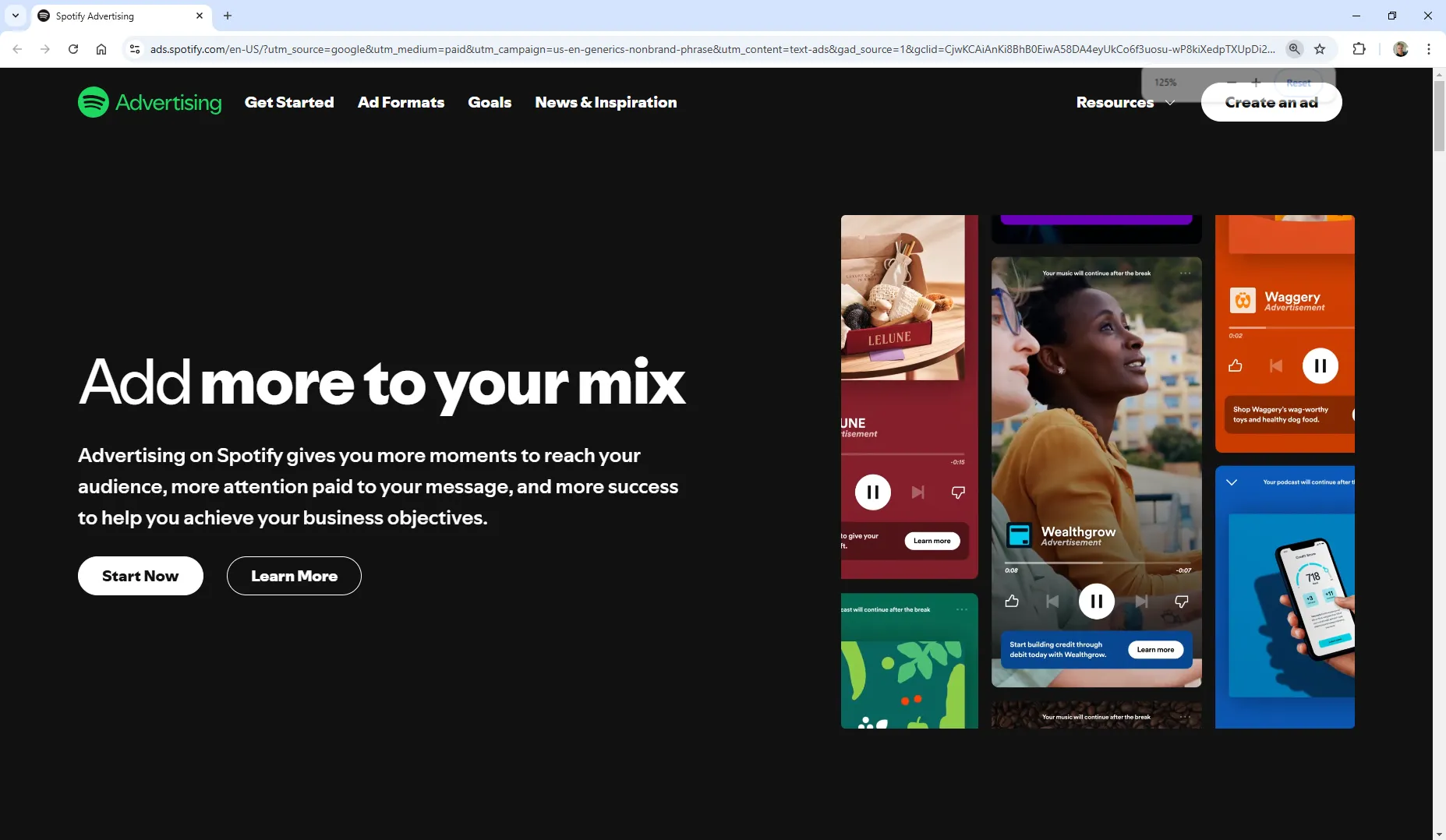
Task: Click the Start Now button
Action: tap(140, 576)
